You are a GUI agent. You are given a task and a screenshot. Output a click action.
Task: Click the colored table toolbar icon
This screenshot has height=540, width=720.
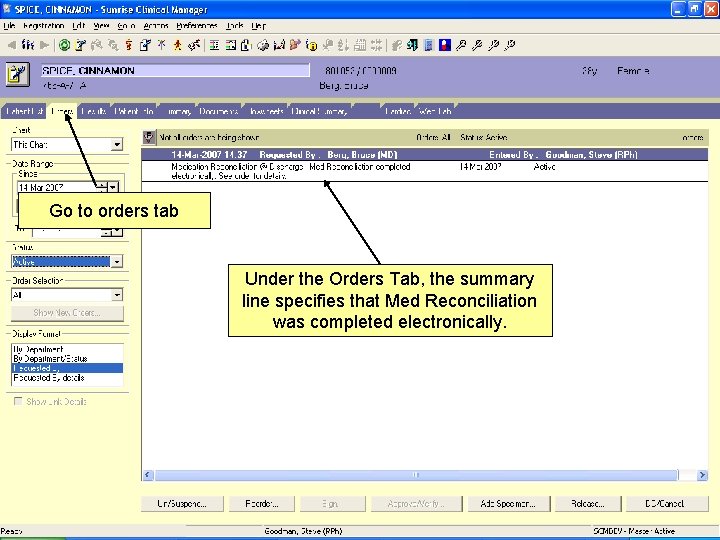pos(231,45)
